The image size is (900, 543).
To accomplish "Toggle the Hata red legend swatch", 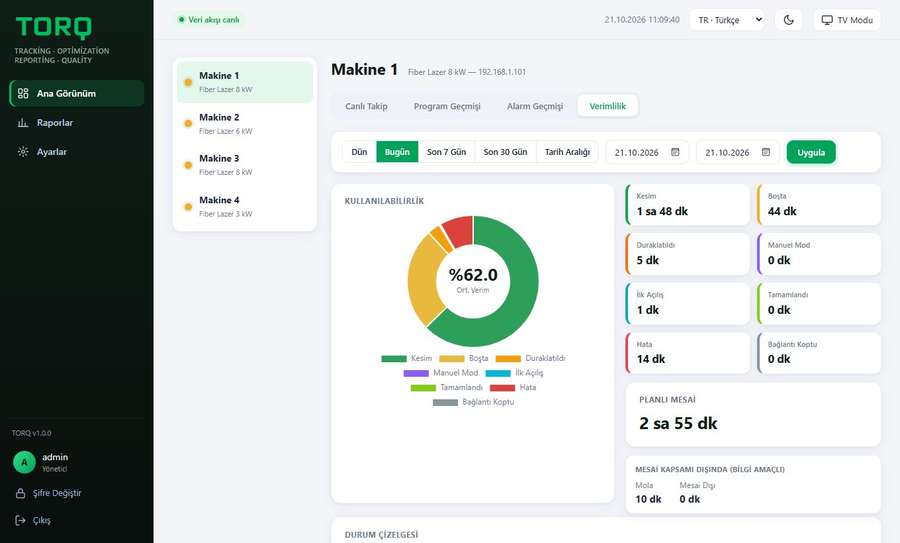I will tap(502, 388).
